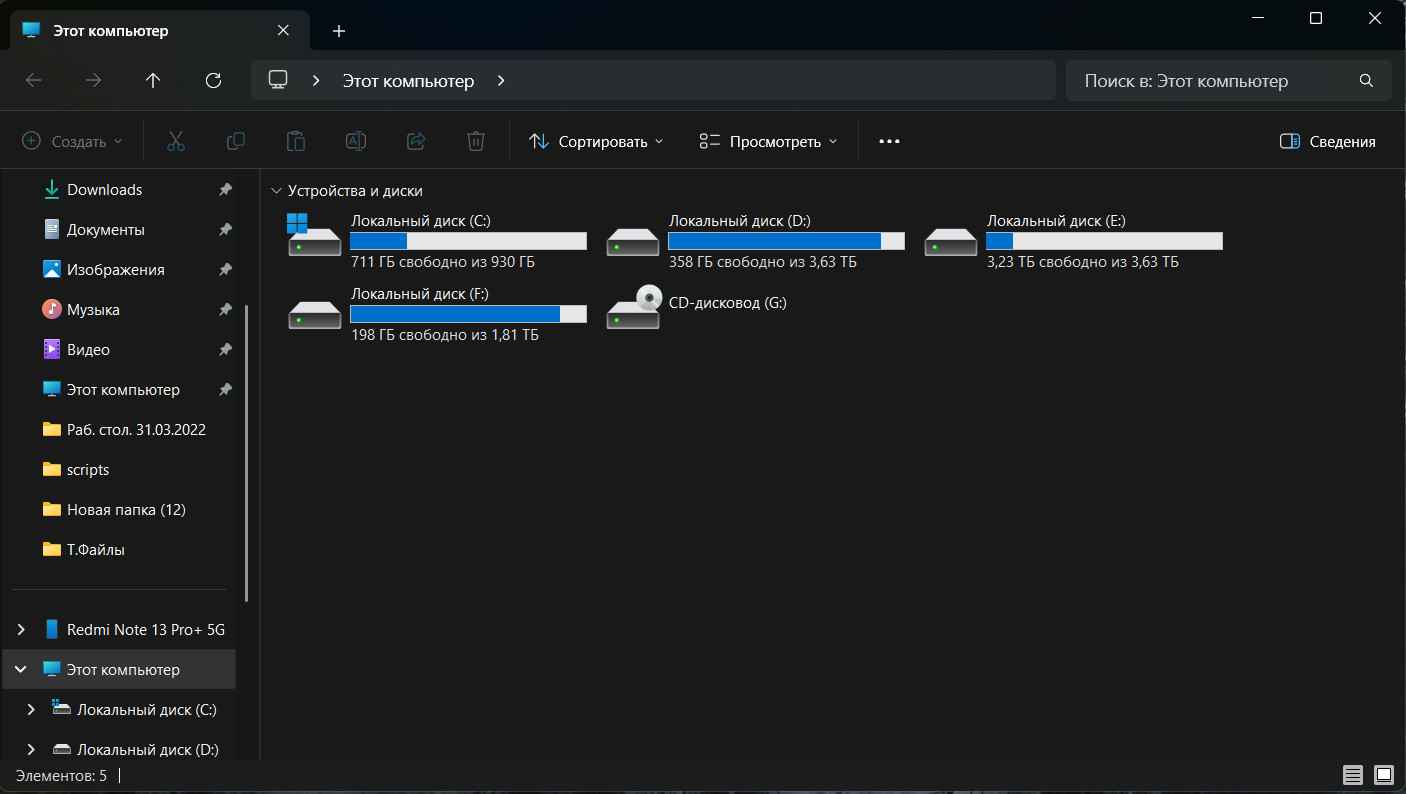This screenshot has height=794, width=1406.
Task: Click the Forward navigation arrow
Action: [x=93, y=81]
